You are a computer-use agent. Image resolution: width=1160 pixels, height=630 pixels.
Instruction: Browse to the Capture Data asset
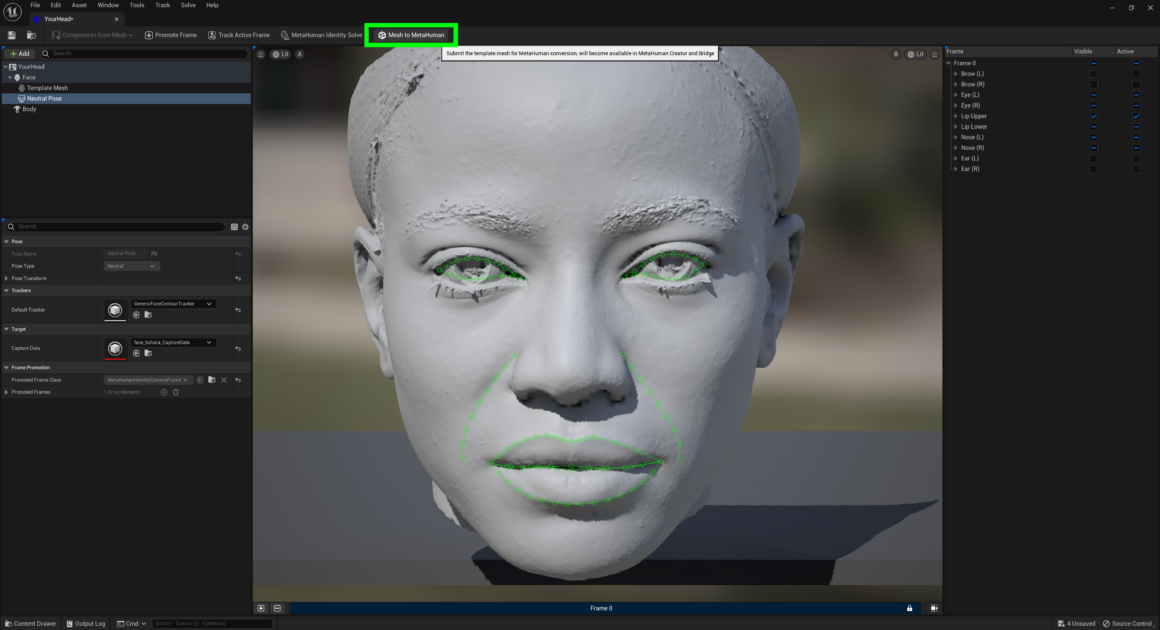coord(148,353)
